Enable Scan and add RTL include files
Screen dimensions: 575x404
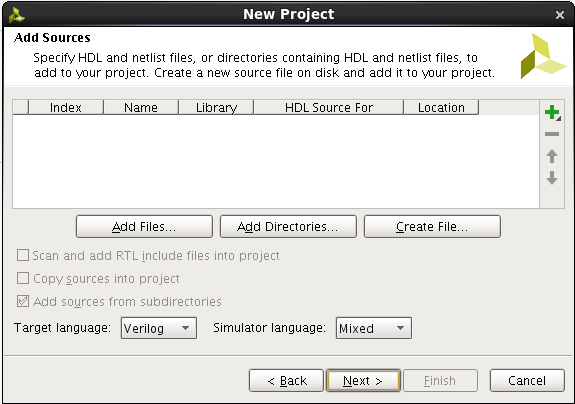coord(23,255)
